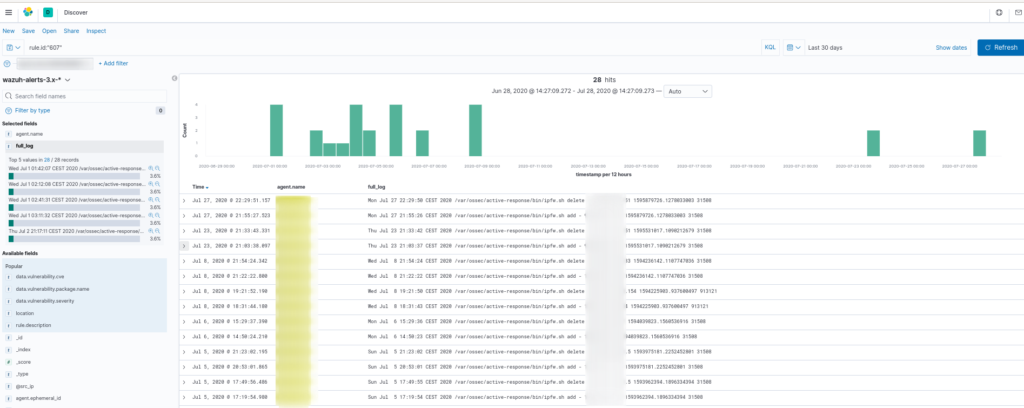Click the Refresh button

tap(1000, 48)
